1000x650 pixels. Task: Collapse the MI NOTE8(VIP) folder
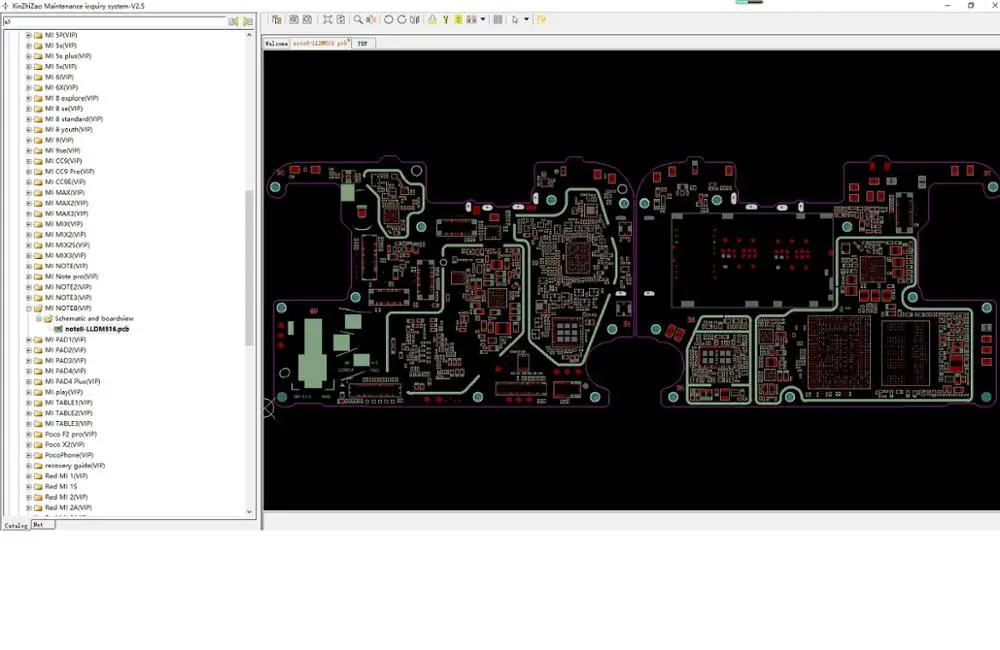[29, 308]
